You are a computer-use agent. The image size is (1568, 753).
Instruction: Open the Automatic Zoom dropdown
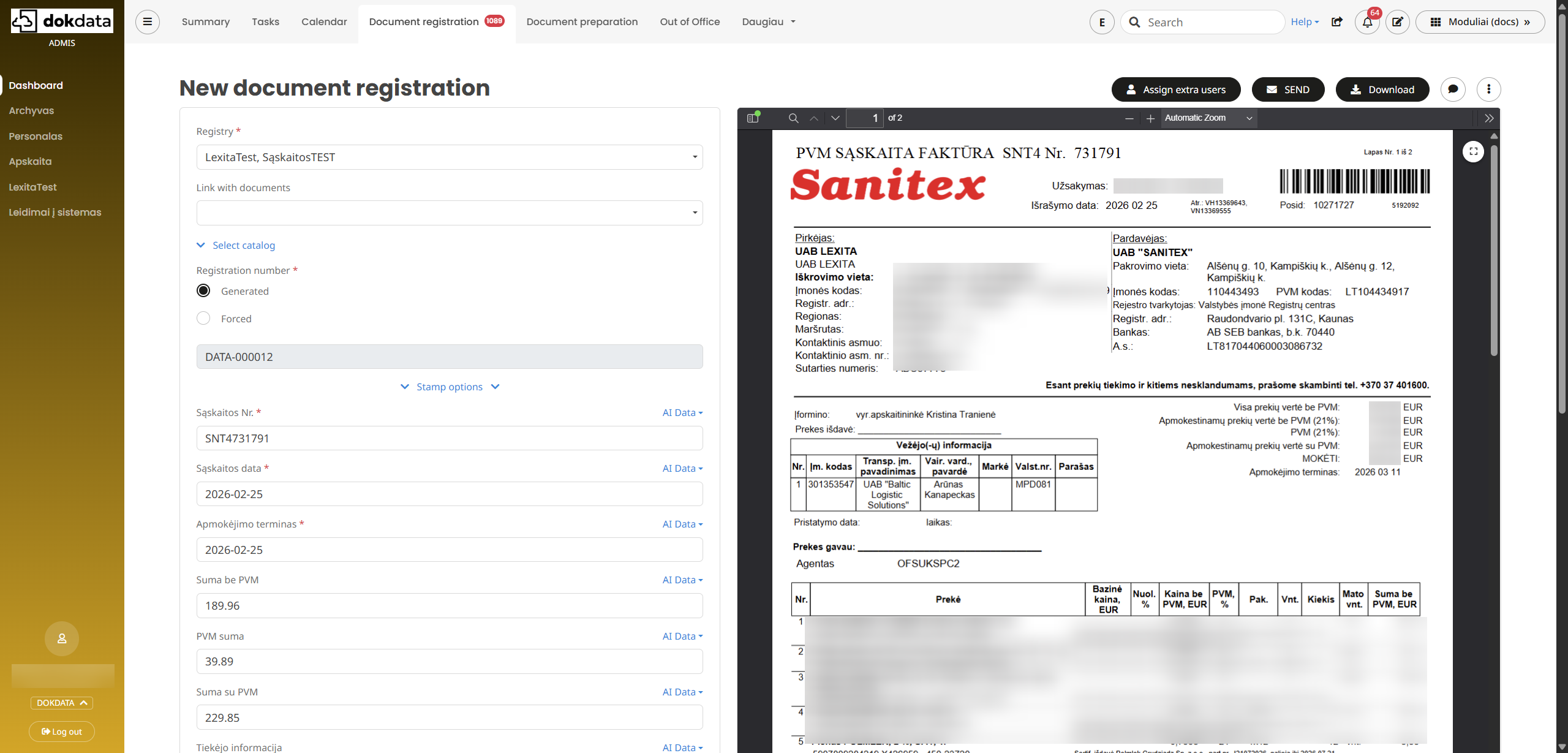coord(1209,118)
